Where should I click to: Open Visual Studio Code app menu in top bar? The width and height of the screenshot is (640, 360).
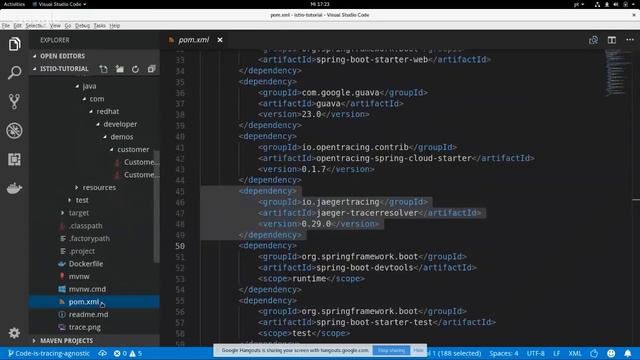coord(60,4)
